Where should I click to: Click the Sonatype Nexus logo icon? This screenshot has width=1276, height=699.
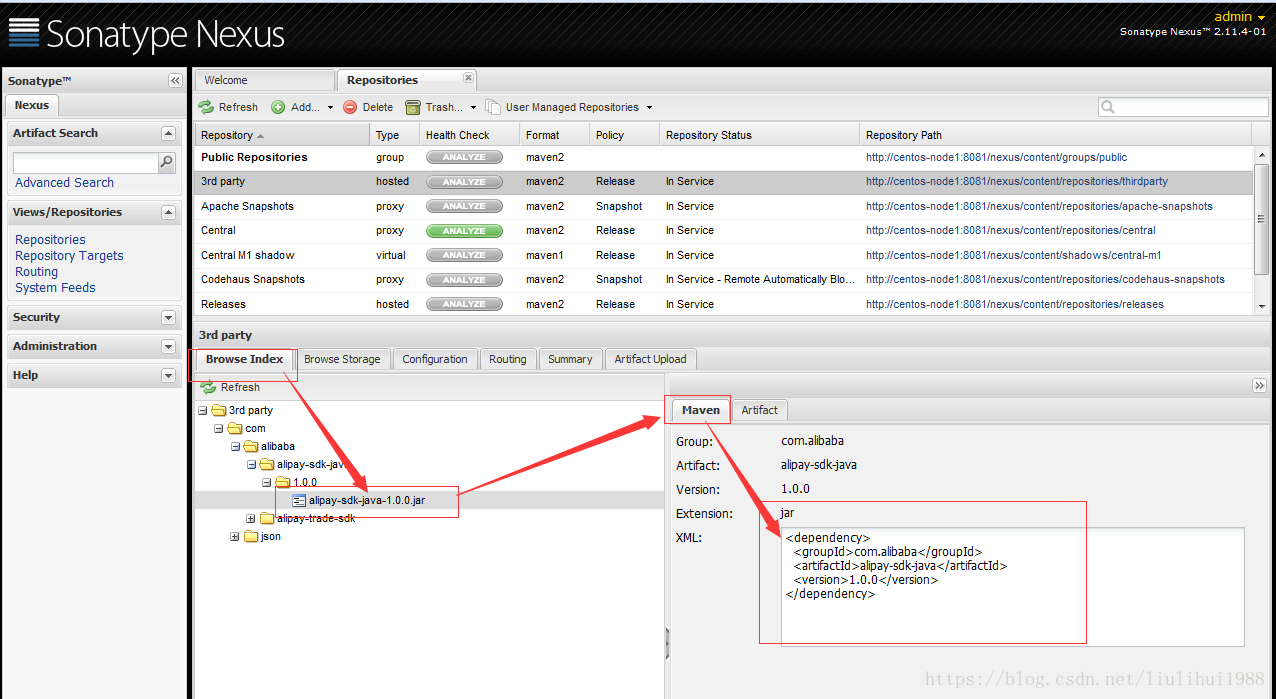pyautogui.click(x=24, y=33)
